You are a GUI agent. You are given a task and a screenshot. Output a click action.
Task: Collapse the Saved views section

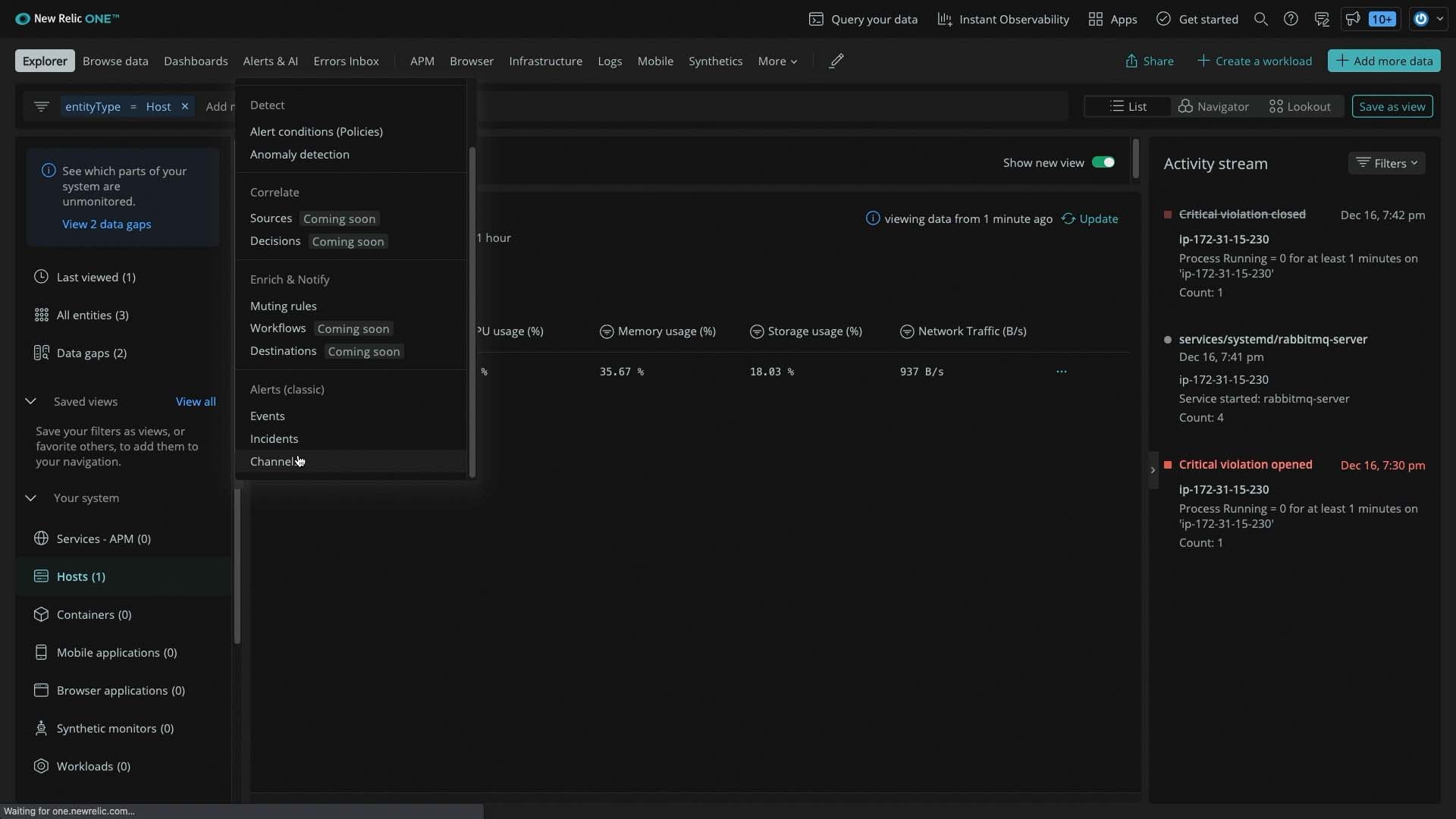30,401
